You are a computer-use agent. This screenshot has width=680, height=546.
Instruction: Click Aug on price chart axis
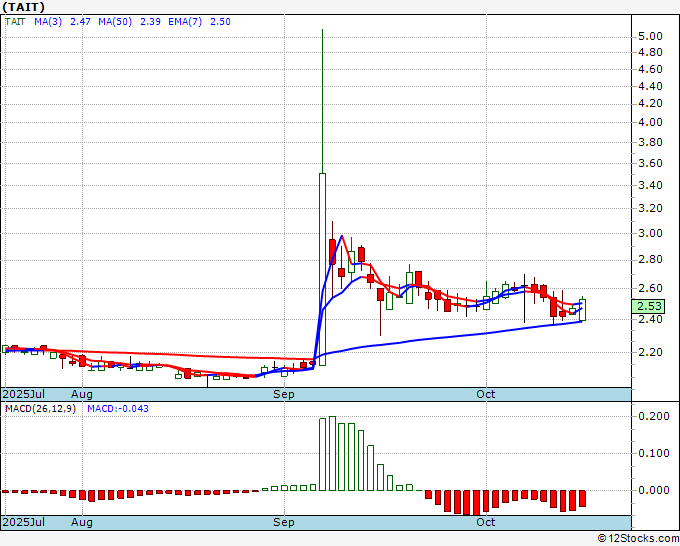(82, 394)
